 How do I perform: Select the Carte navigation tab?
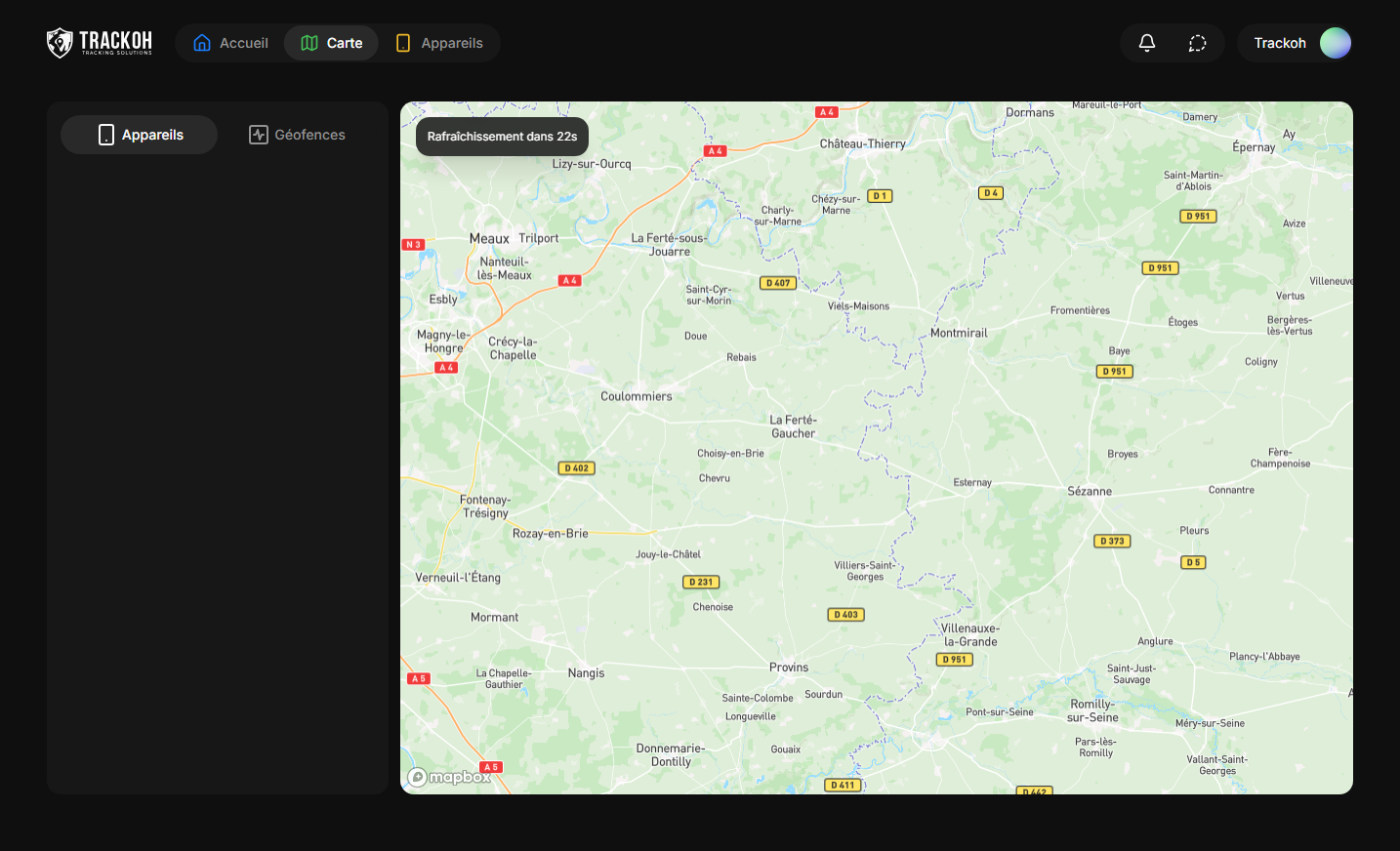point(331,43)
